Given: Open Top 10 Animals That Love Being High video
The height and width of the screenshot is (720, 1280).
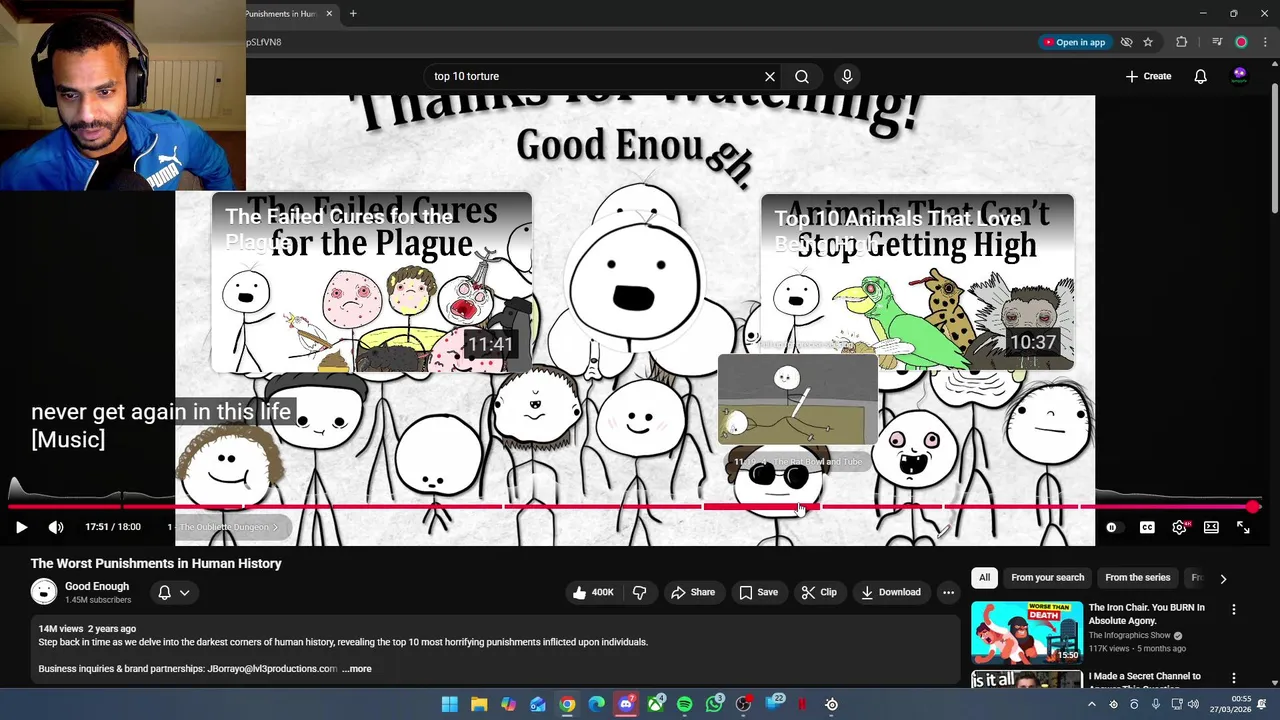Looking at the screenshot, I should (917, 282).
